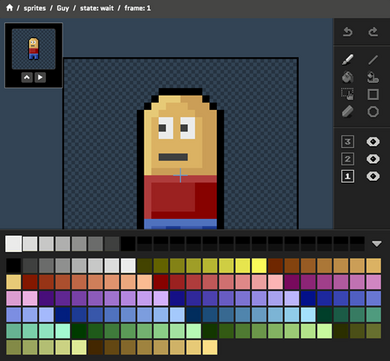
Task: Select the pencil drawing tool
Action: pos(348,60)
